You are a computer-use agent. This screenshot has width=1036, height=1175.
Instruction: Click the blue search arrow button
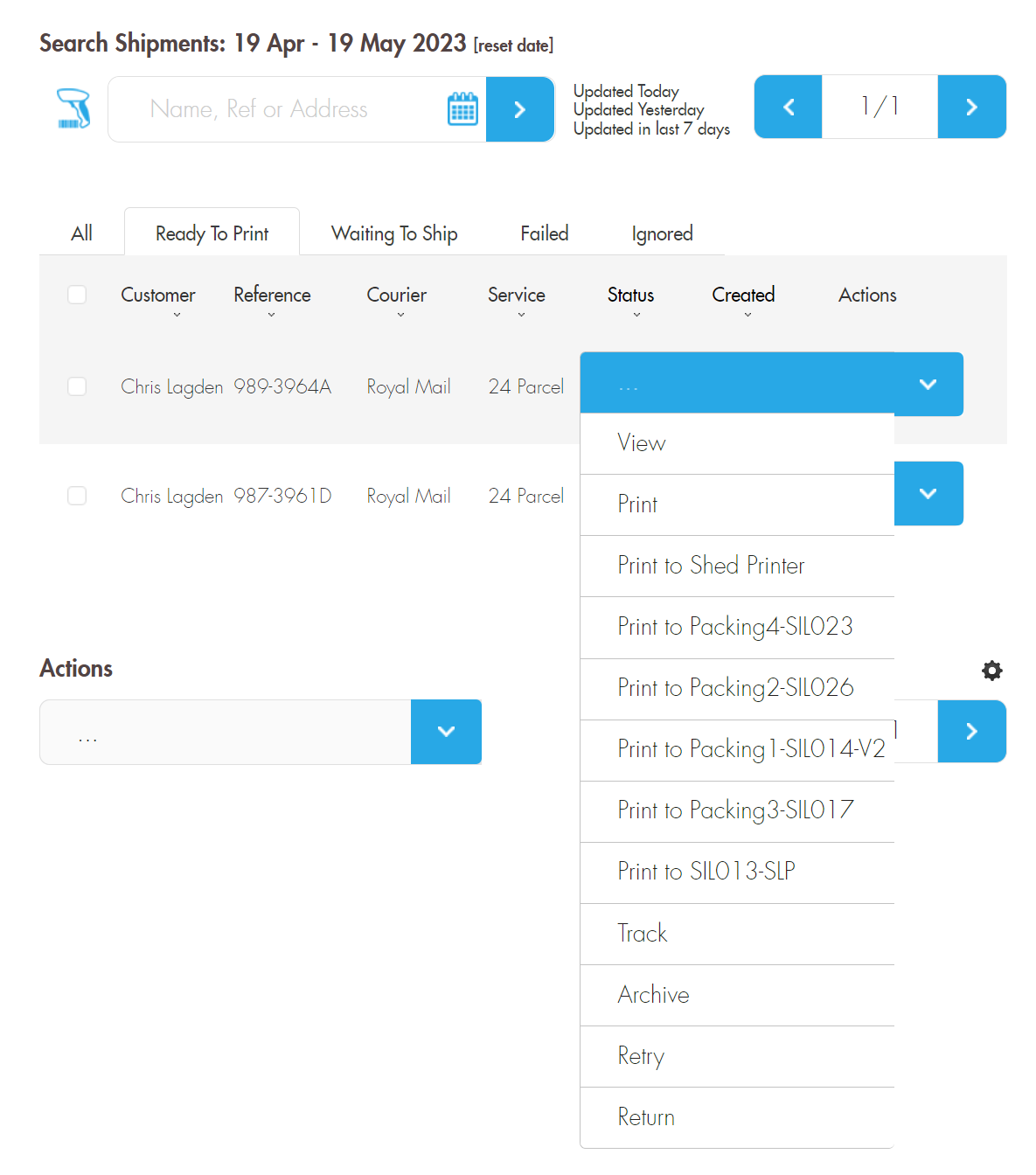click(520, 109)
